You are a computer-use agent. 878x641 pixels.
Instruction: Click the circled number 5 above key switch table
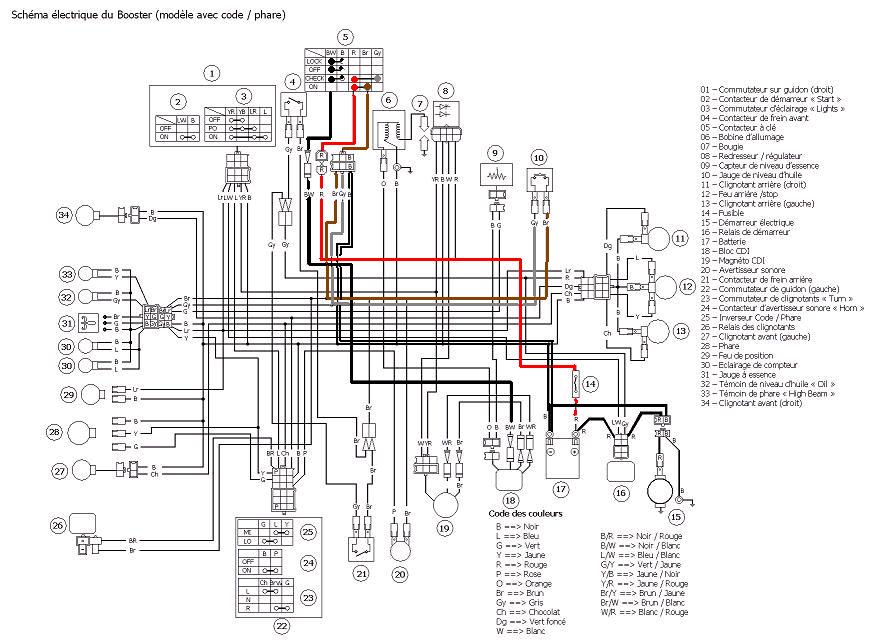click(345, 38)
